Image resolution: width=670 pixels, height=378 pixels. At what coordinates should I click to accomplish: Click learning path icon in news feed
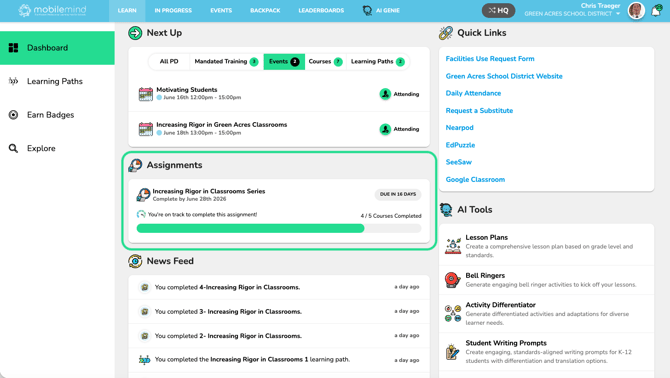[144, 360]
